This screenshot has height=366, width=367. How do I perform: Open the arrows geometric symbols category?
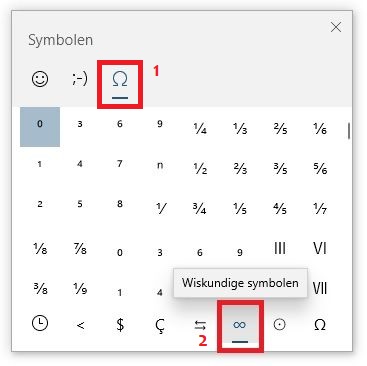[200, 324]
